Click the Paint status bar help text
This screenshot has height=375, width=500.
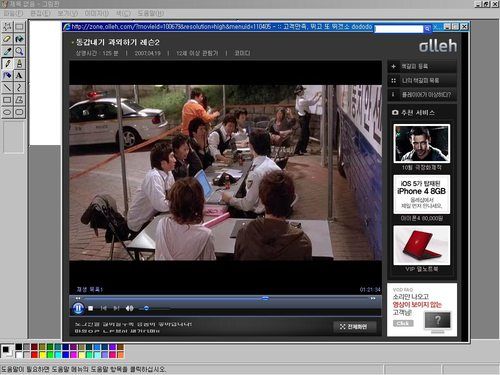(83, 369)
